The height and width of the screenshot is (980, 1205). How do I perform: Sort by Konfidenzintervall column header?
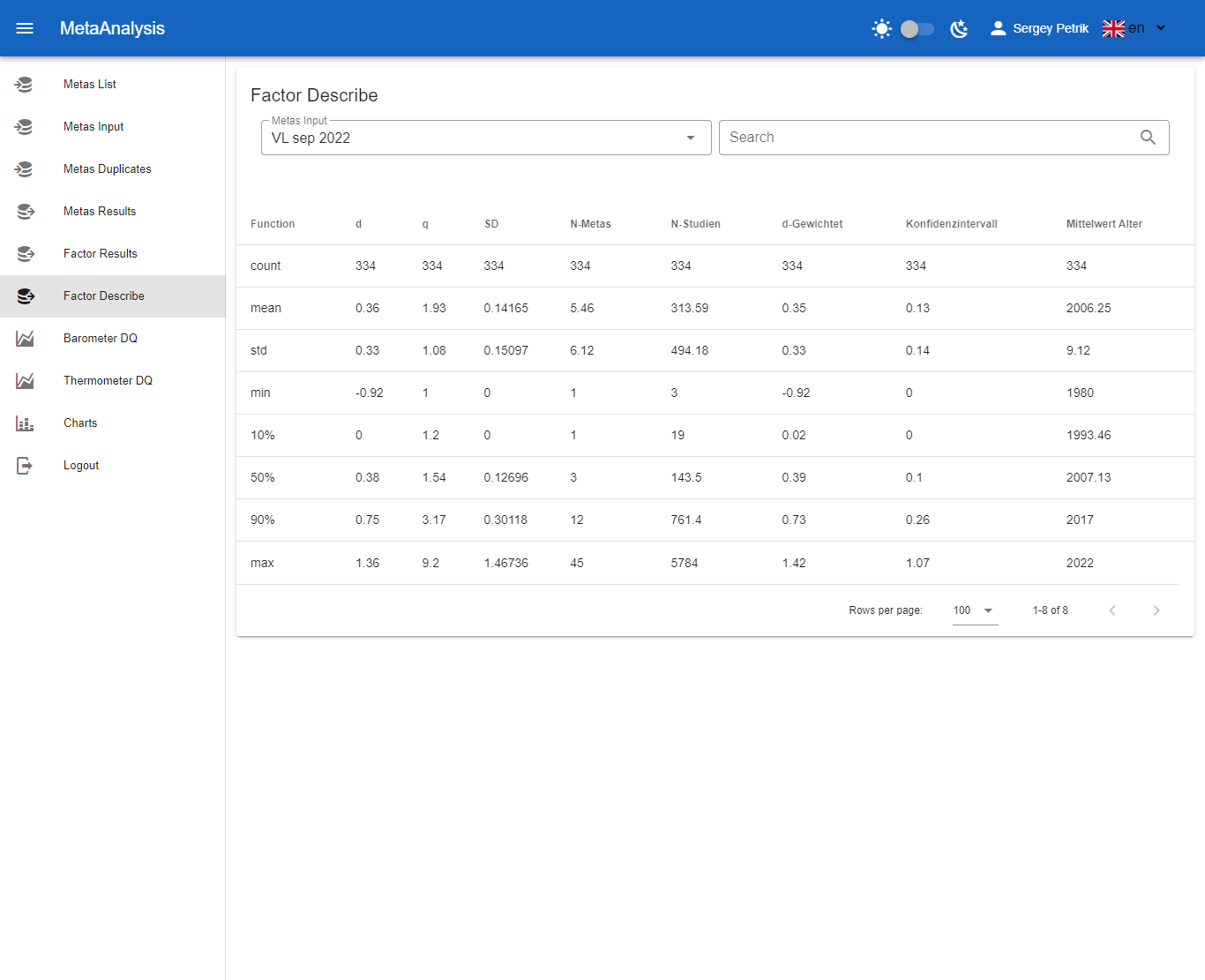click(951, 224)
